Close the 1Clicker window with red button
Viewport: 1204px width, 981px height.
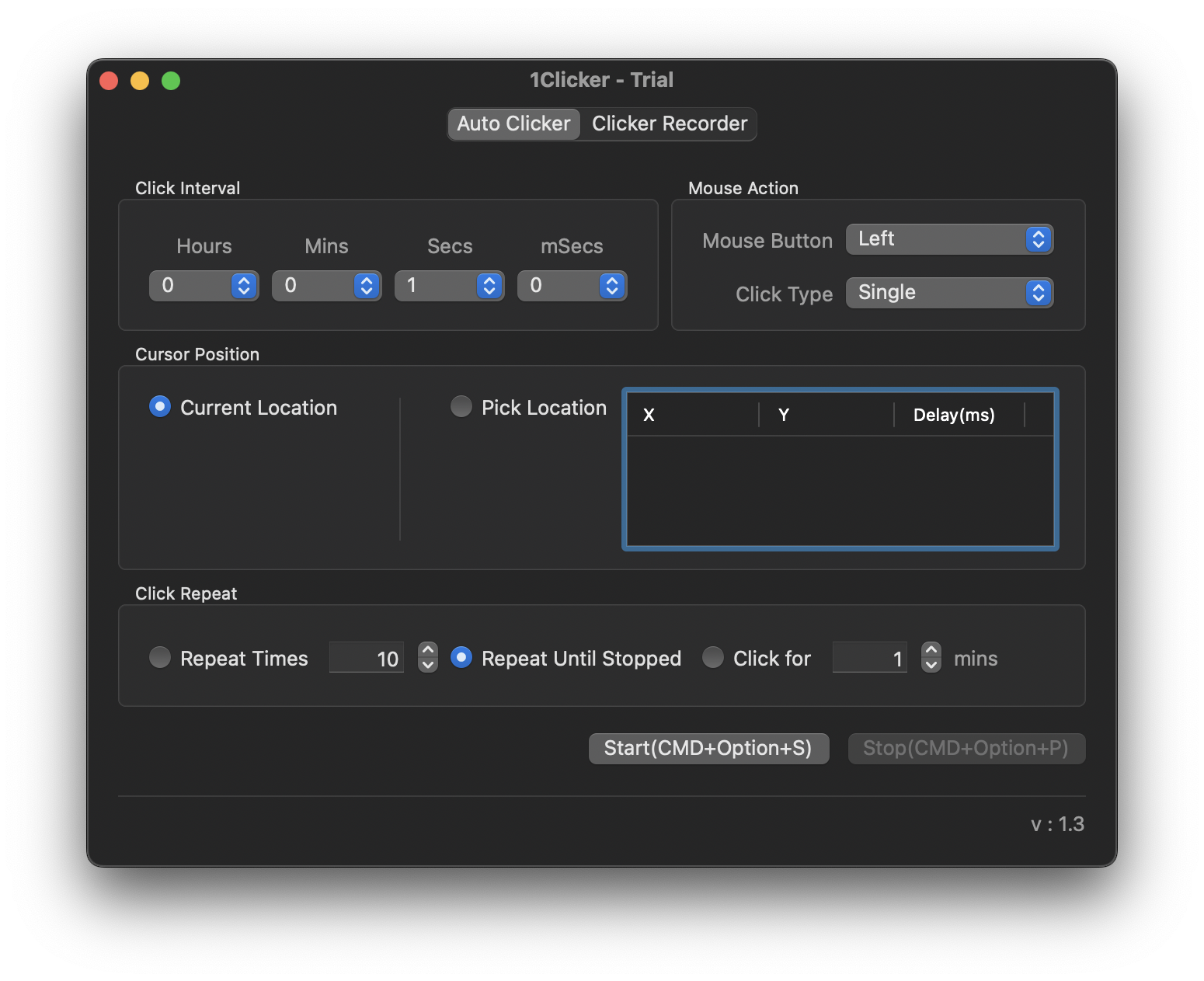point(109,81)
